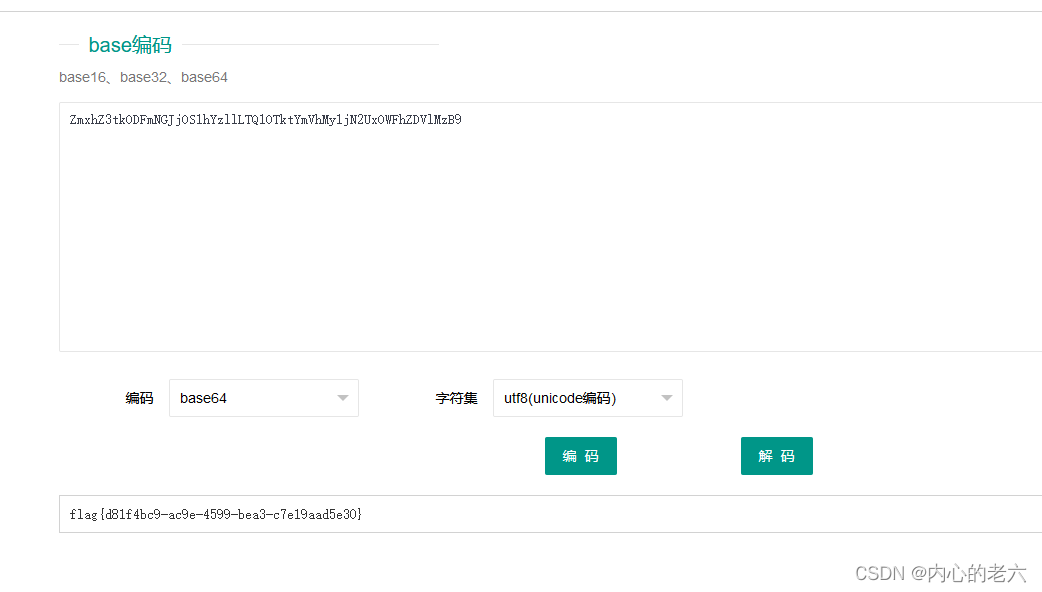Click the 字符集 label

[x=457, y=398]
